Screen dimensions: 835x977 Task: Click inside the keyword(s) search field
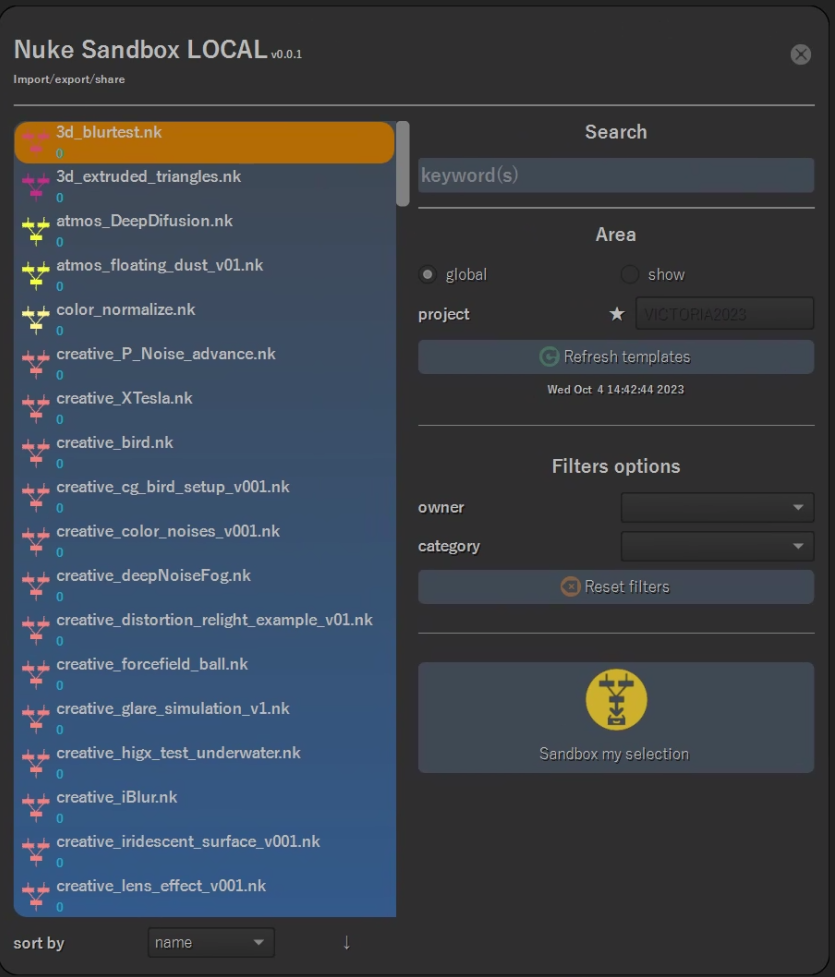click(x=615, y=175)
